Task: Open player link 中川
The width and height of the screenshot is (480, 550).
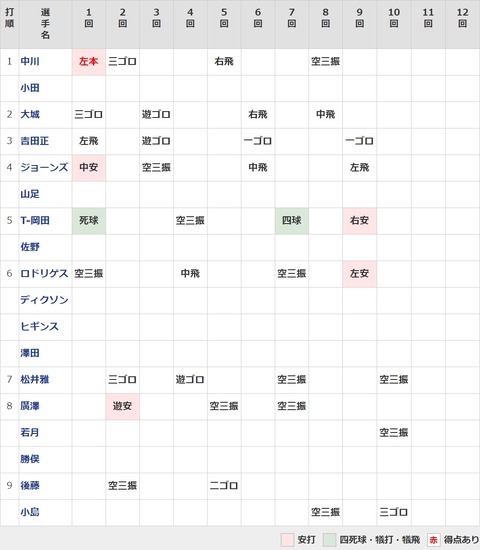Action: (30, 61)
